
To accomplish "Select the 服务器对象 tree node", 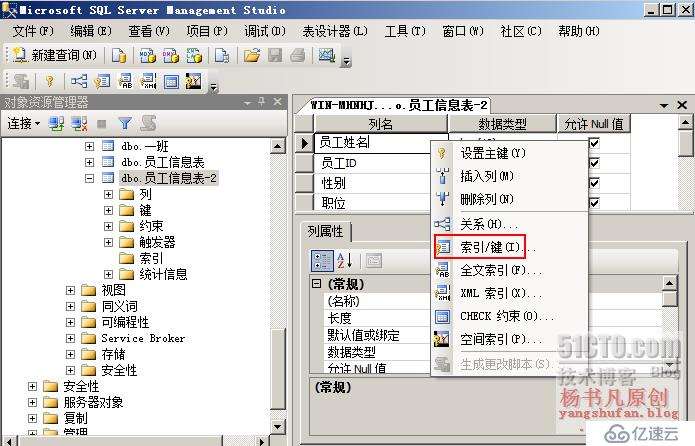I will 94,402.
